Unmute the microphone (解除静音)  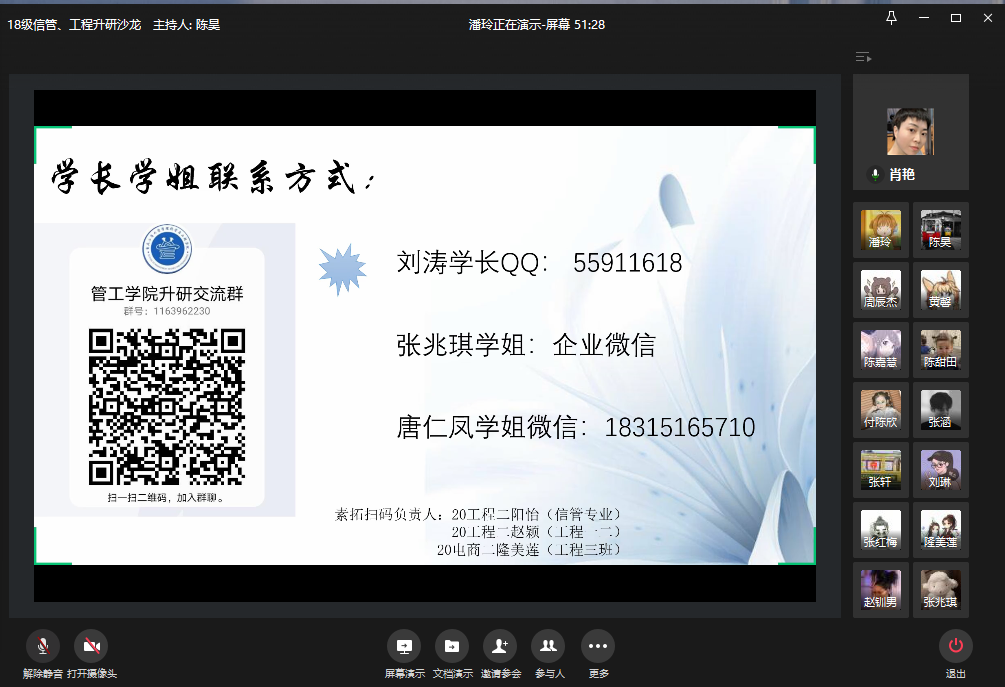pos(43,646)
